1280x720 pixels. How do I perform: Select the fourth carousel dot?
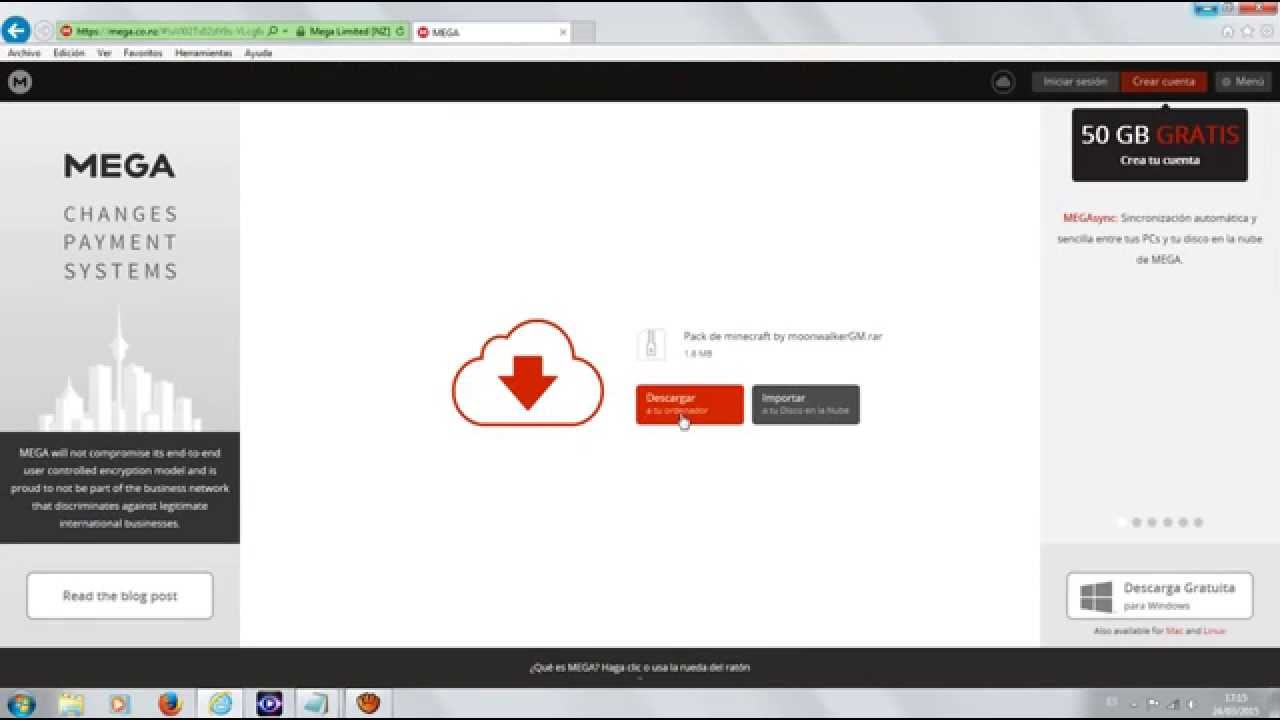tap(1167, 522)
